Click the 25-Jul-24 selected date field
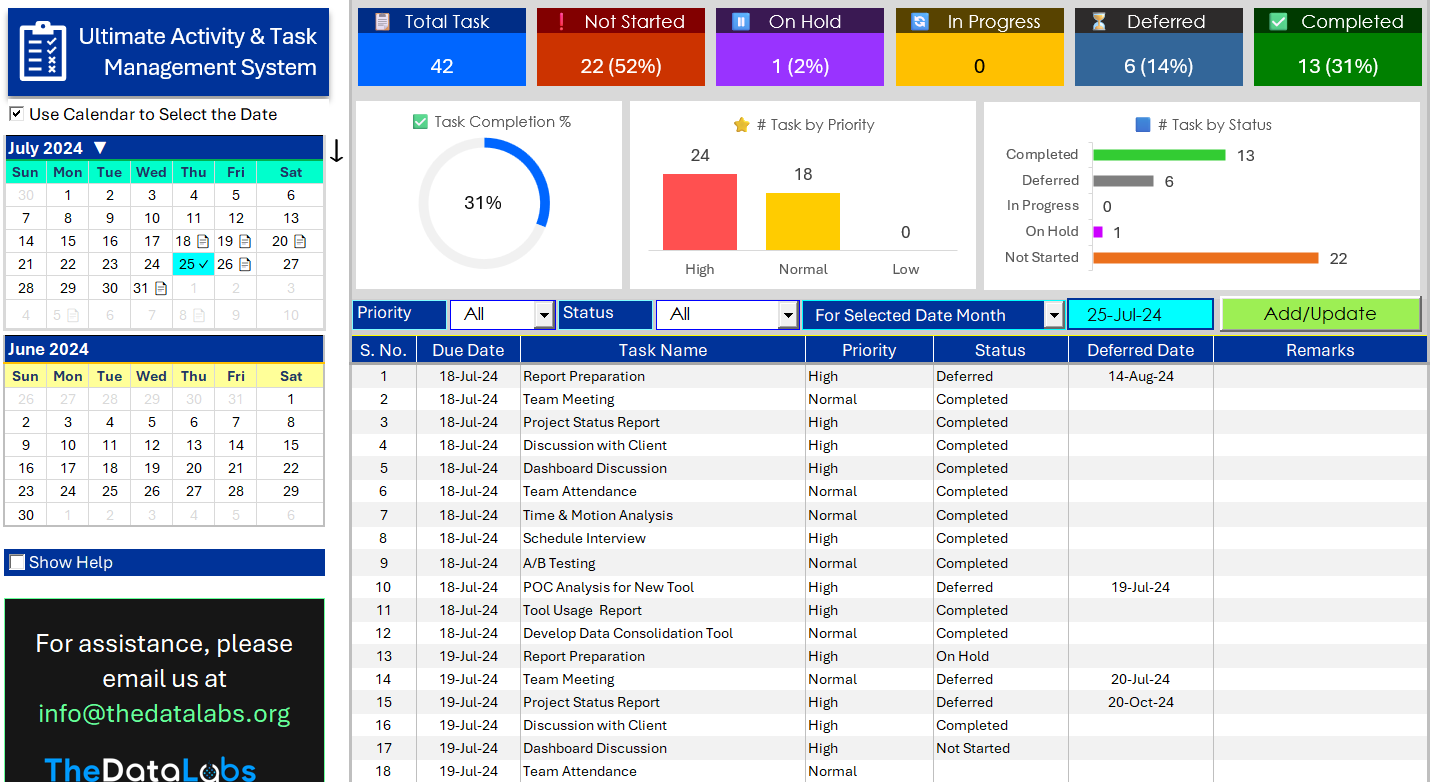This screenshot has width=1433, height=782. click(x=1140, y=313)
